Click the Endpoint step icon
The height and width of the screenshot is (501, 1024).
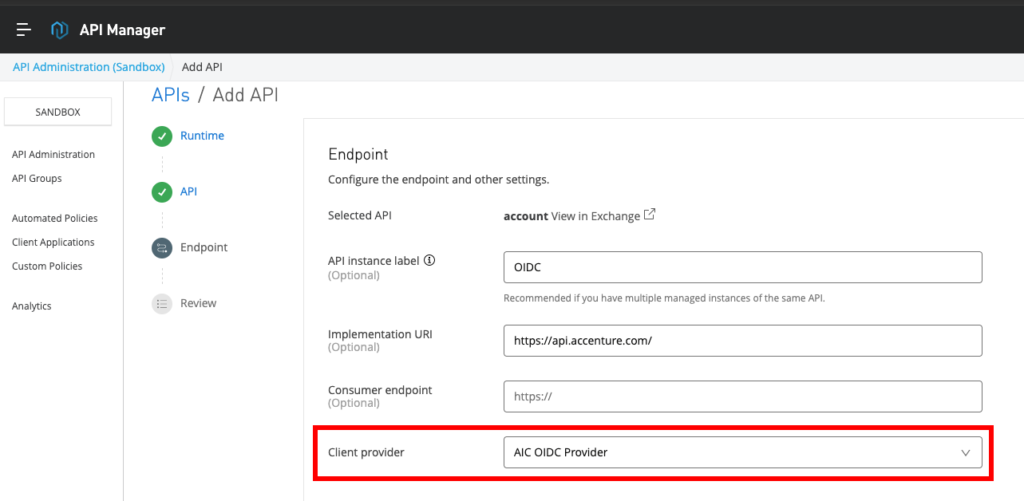pos(162,248)
